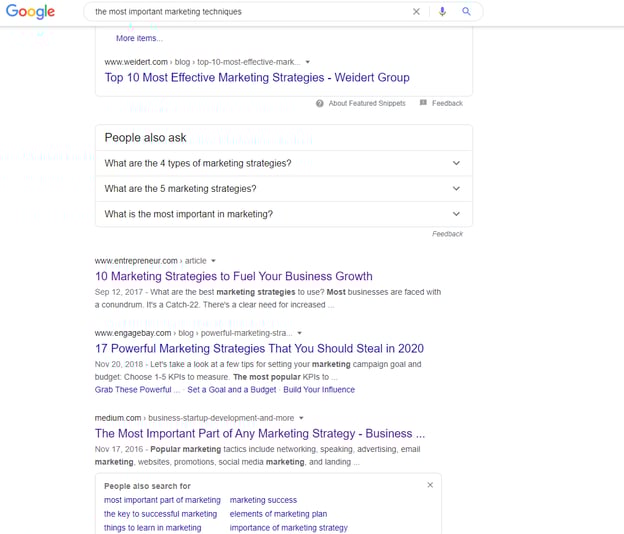
Task: Search most important part of marketing
Action: (162, 500)
